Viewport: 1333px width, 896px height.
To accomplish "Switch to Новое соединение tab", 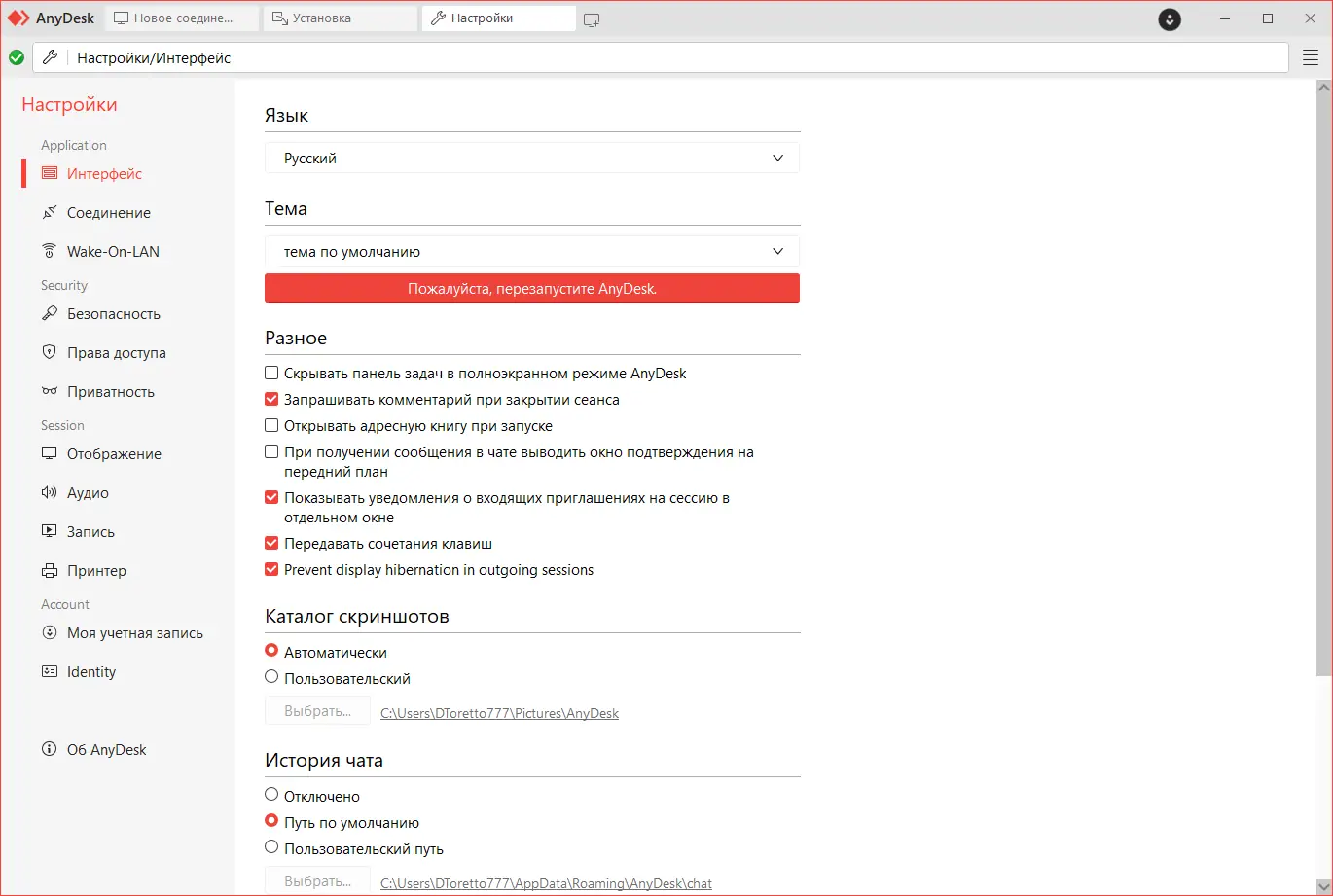I will tap(182, 18).
